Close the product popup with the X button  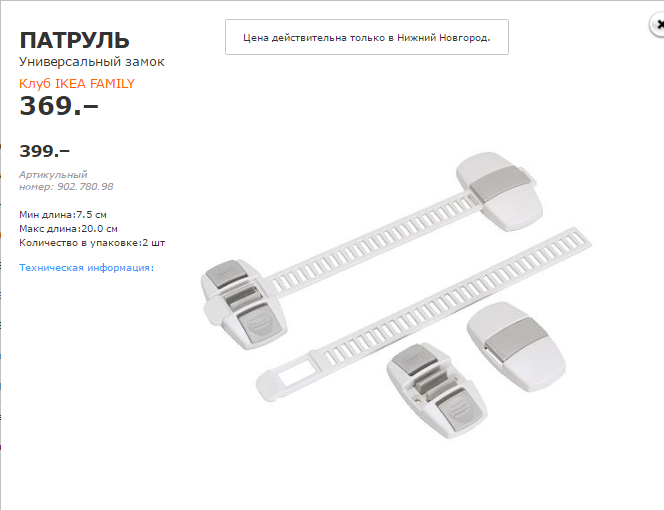click(658, 25)
